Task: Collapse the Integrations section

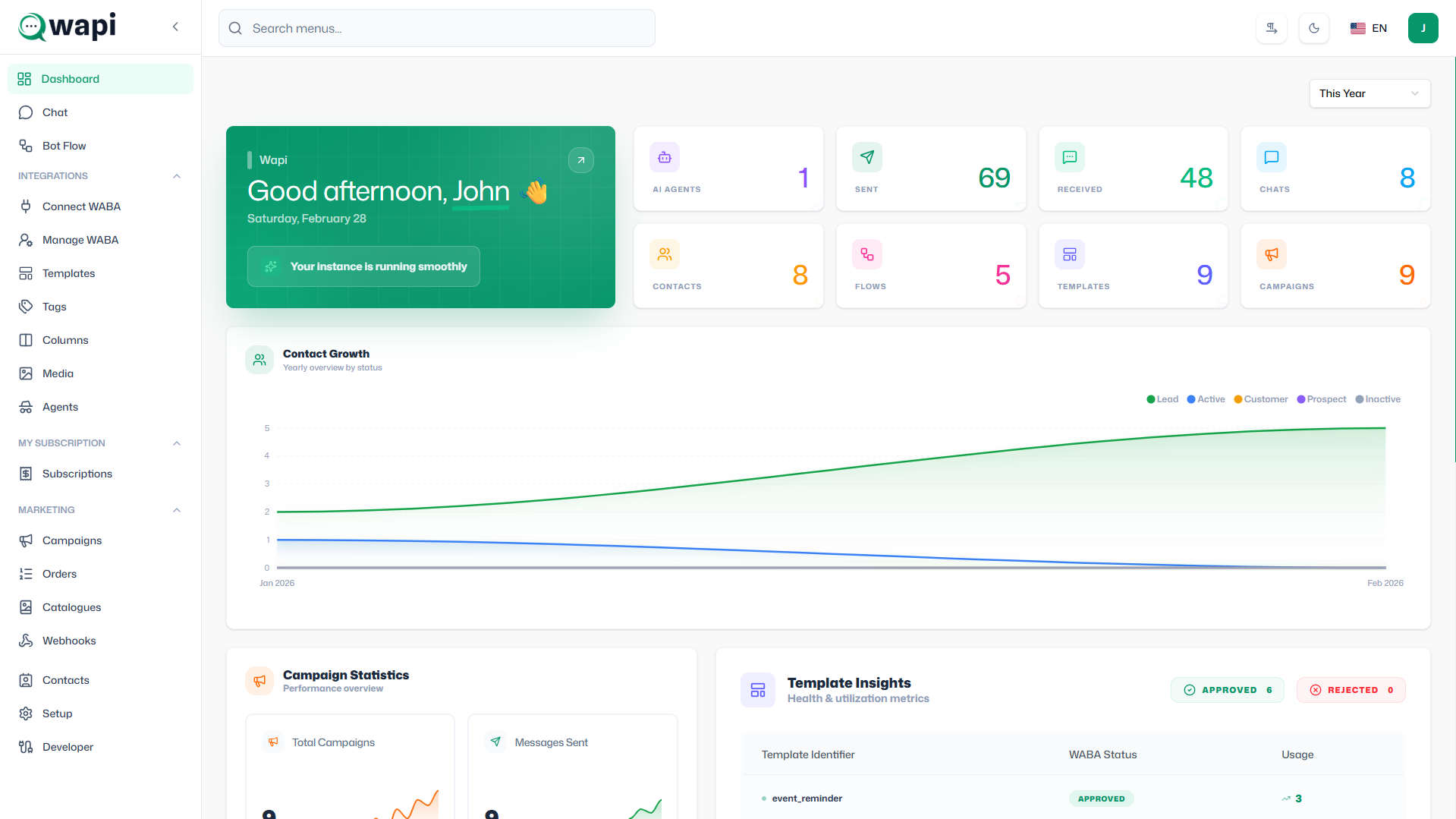Action: tap(177, 176)
